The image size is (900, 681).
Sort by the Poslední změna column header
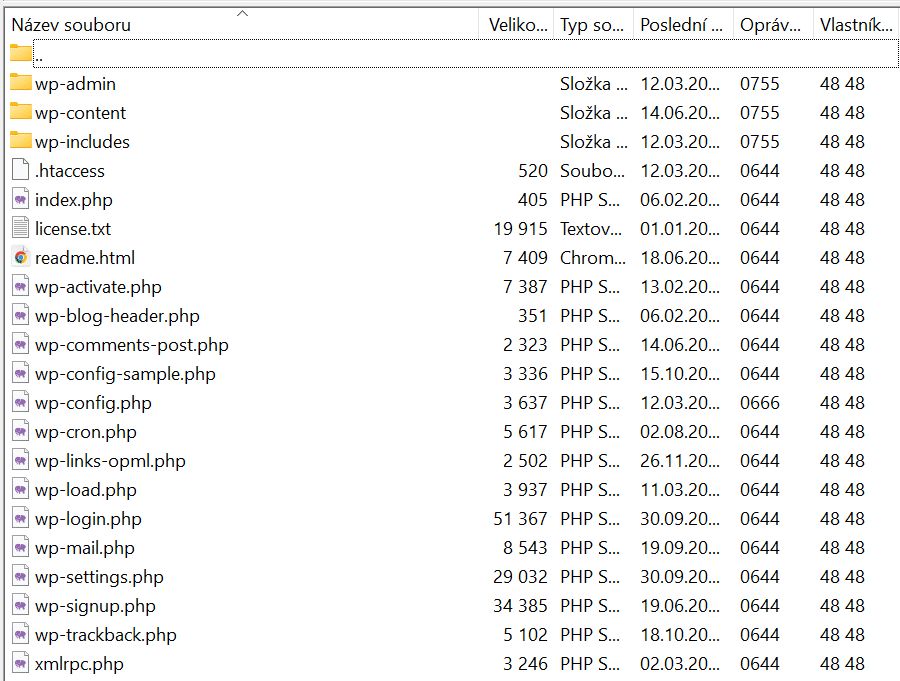click(683, 24)
